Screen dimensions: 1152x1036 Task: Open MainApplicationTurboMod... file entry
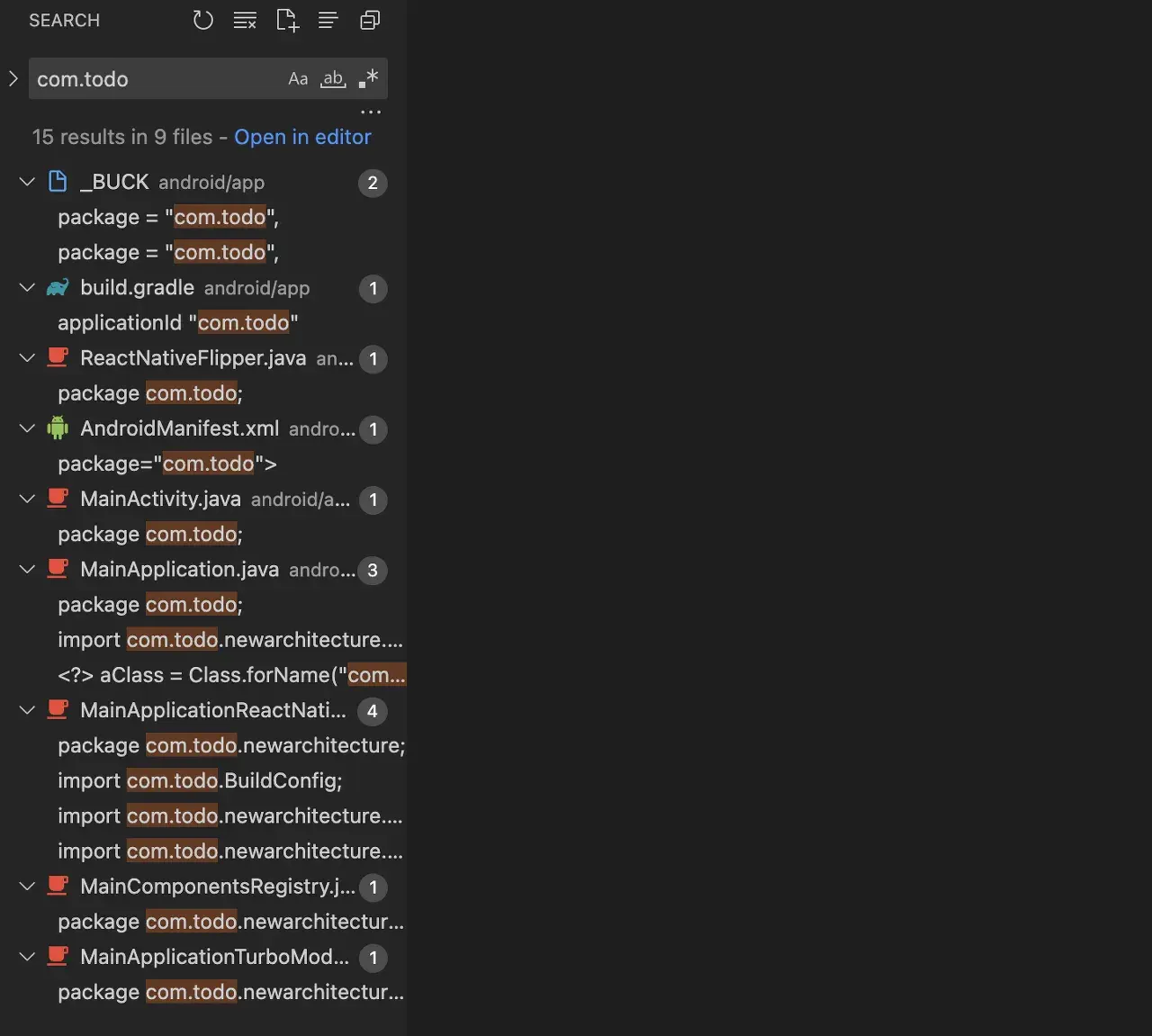click(203, 957)
